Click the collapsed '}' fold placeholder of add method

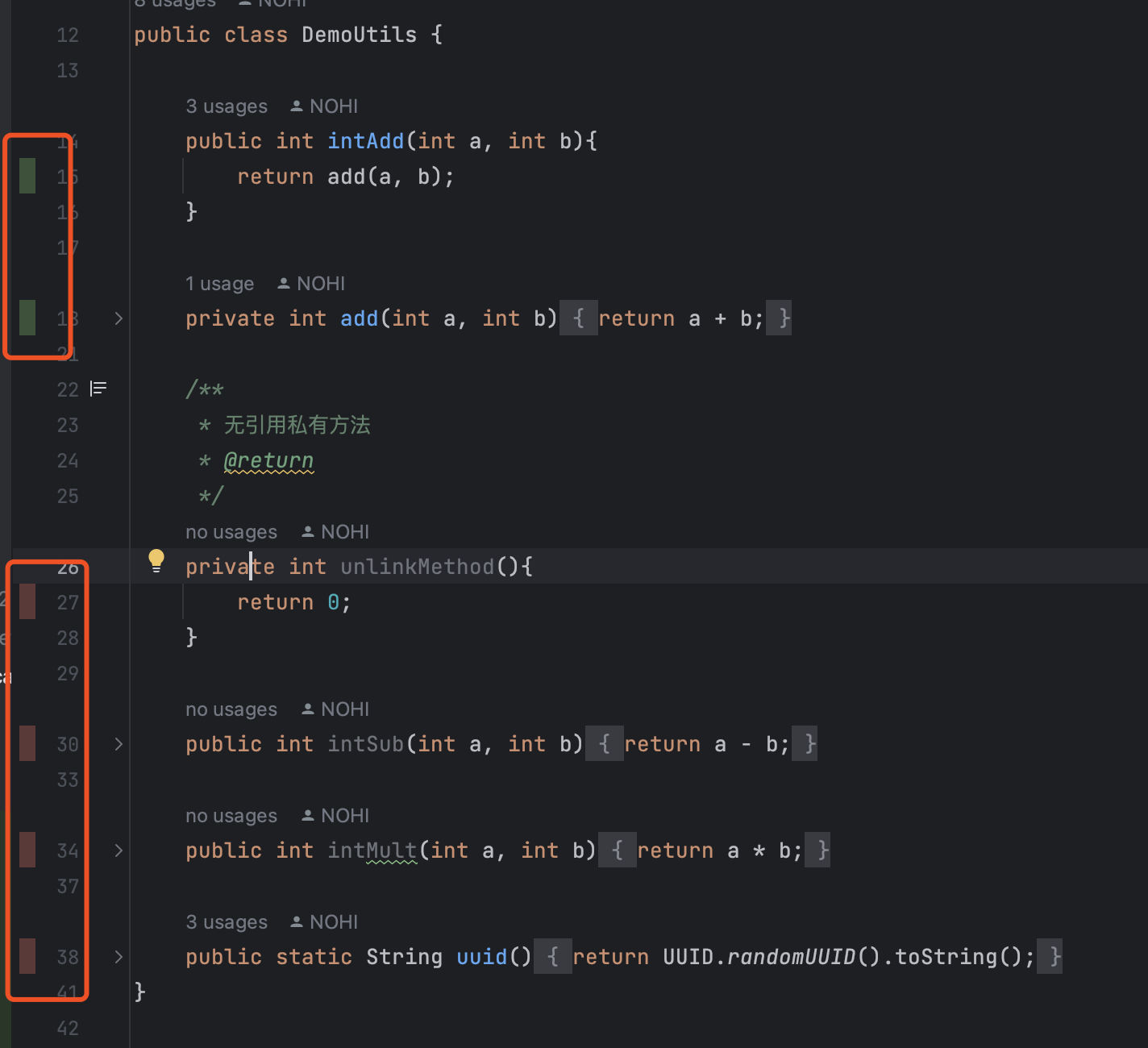[779, 318]
